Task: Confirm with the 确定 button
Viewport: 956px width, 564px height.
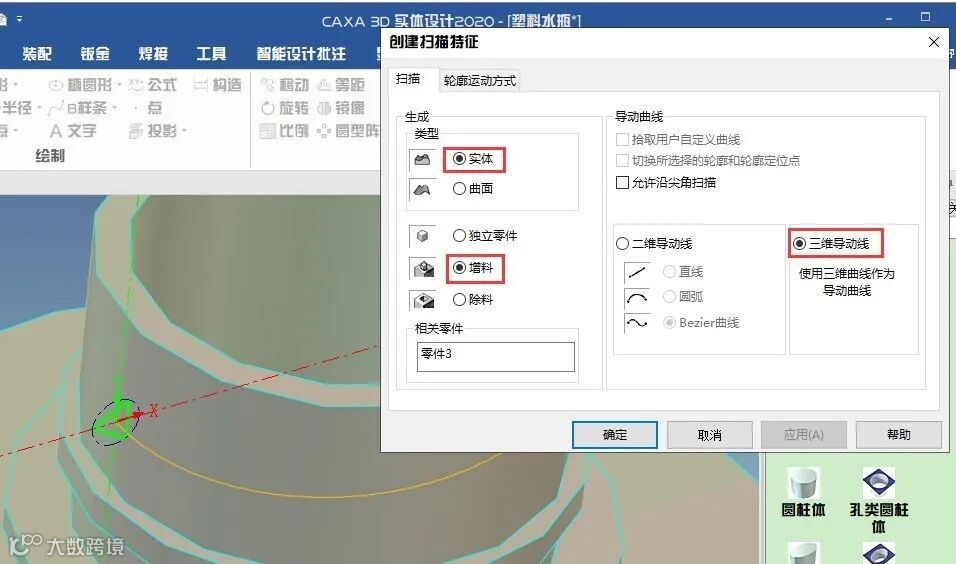Action: point(615,435)
